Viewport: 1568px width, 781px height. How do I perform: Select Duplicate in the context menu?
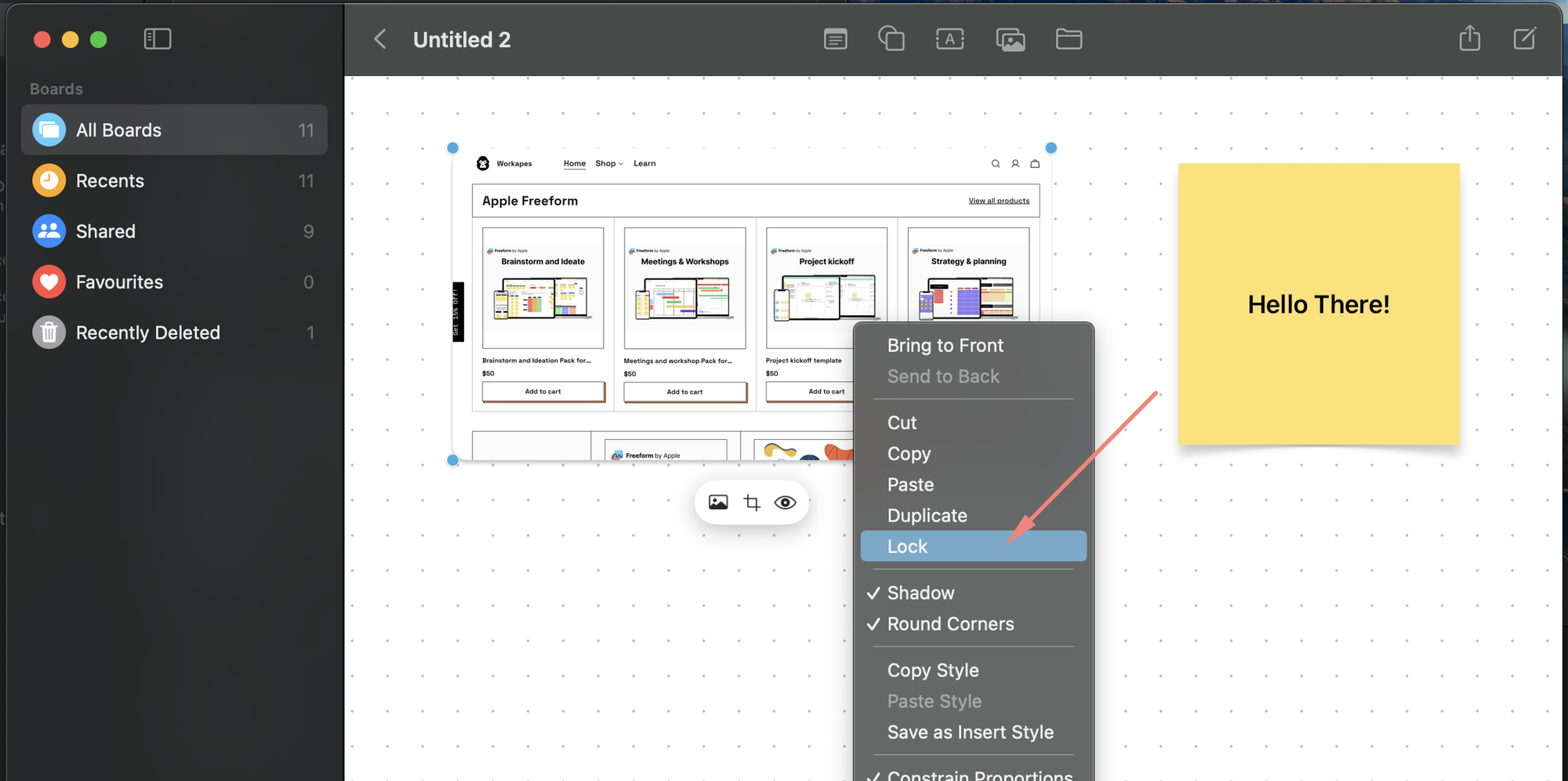pyautogui.click(x=973, y=516)
